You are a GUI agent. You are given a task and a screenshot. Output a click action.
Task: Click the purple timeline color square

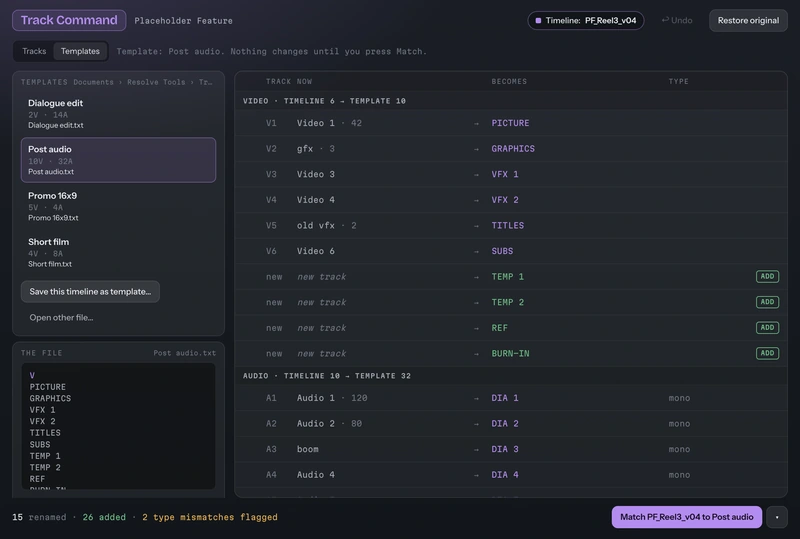coord(538,20)
